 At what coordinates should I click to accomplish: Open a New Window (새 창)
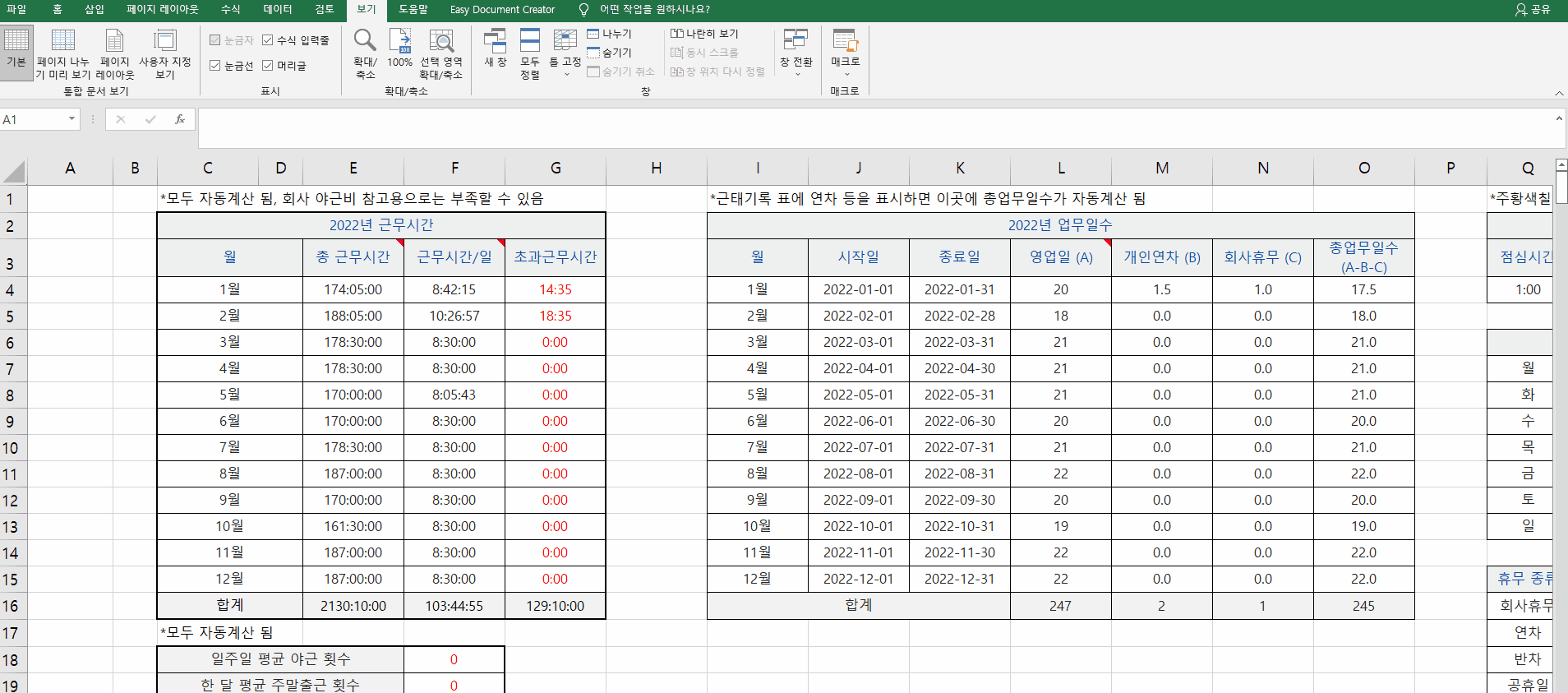(x=495, y=49)
